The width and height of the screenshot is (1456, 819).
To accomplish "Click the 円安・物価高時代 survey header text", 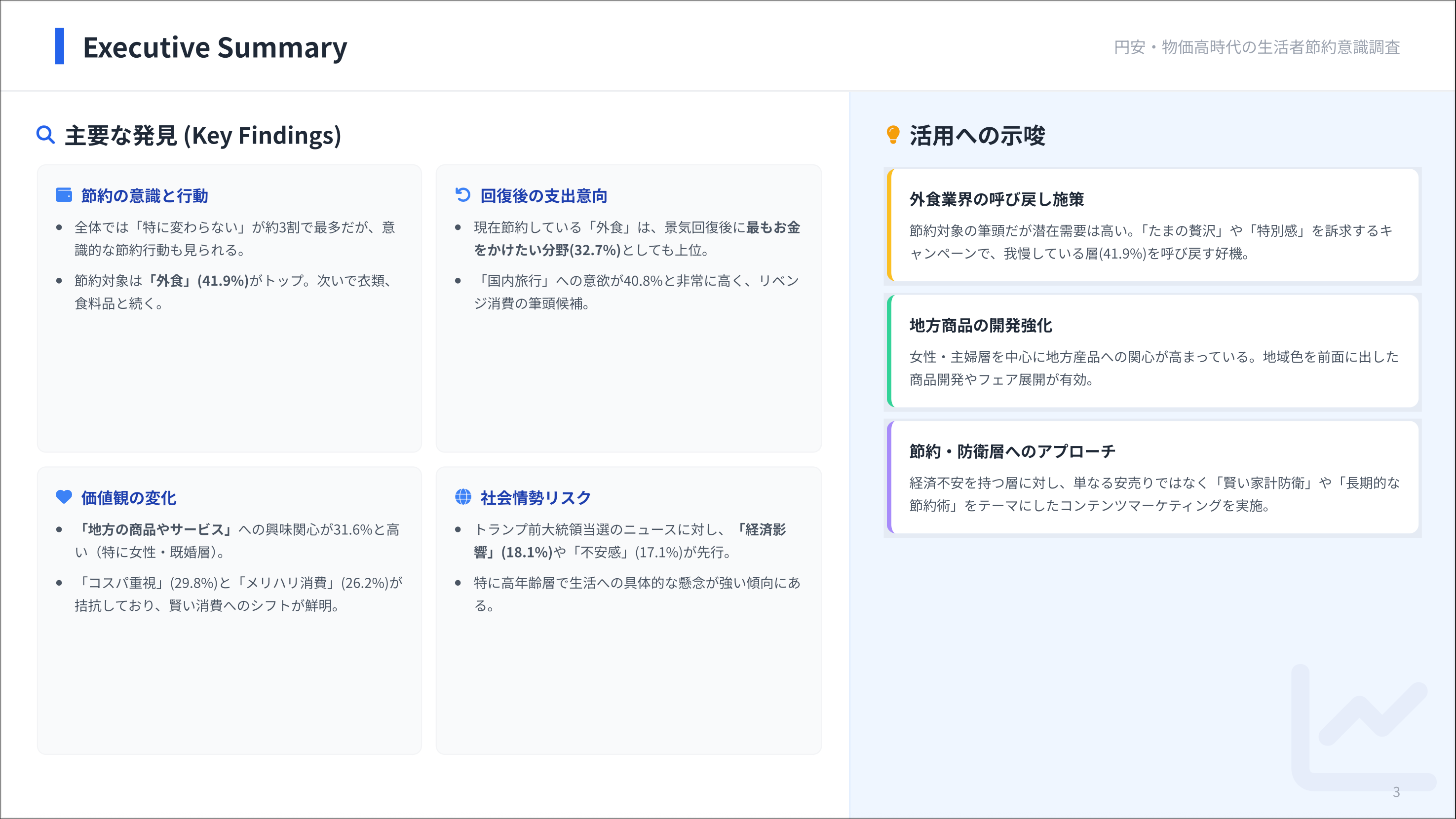I will click(1257, 47).
